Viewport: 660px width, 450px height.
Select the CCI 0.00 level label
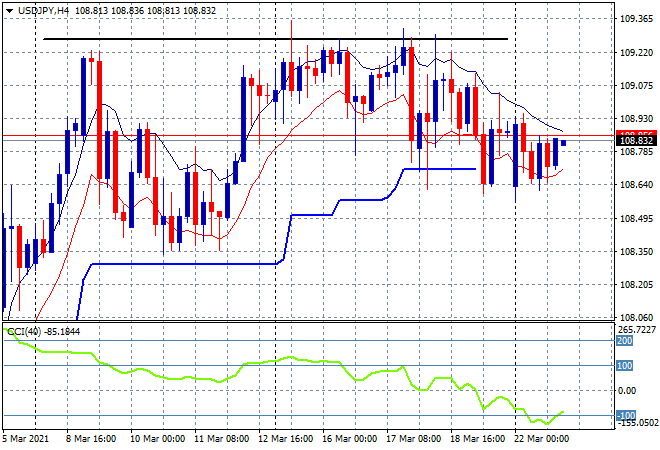click(627, 391)
